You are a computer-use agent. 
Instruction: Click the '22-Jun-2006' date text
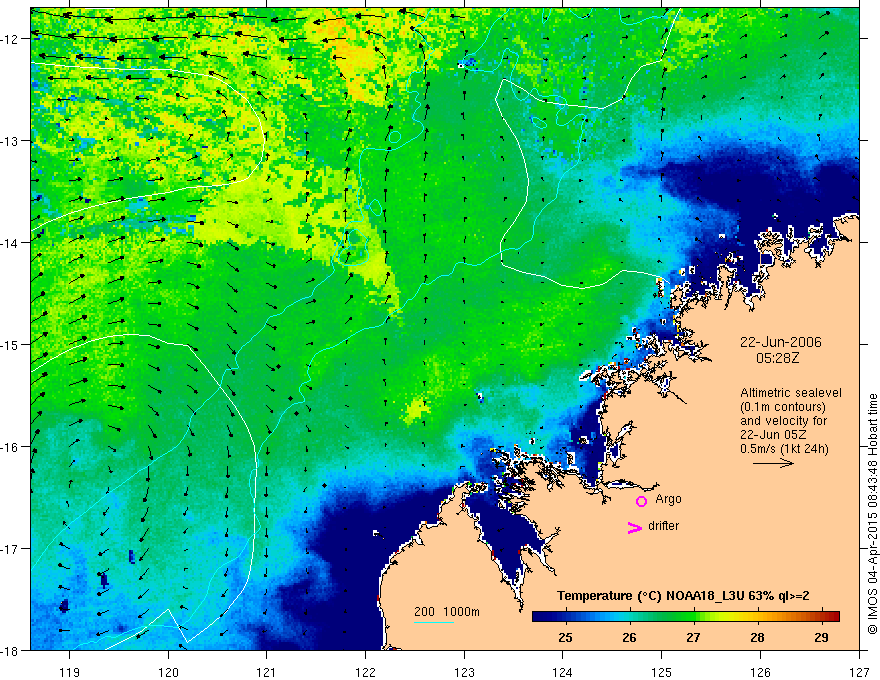point(781,342)
